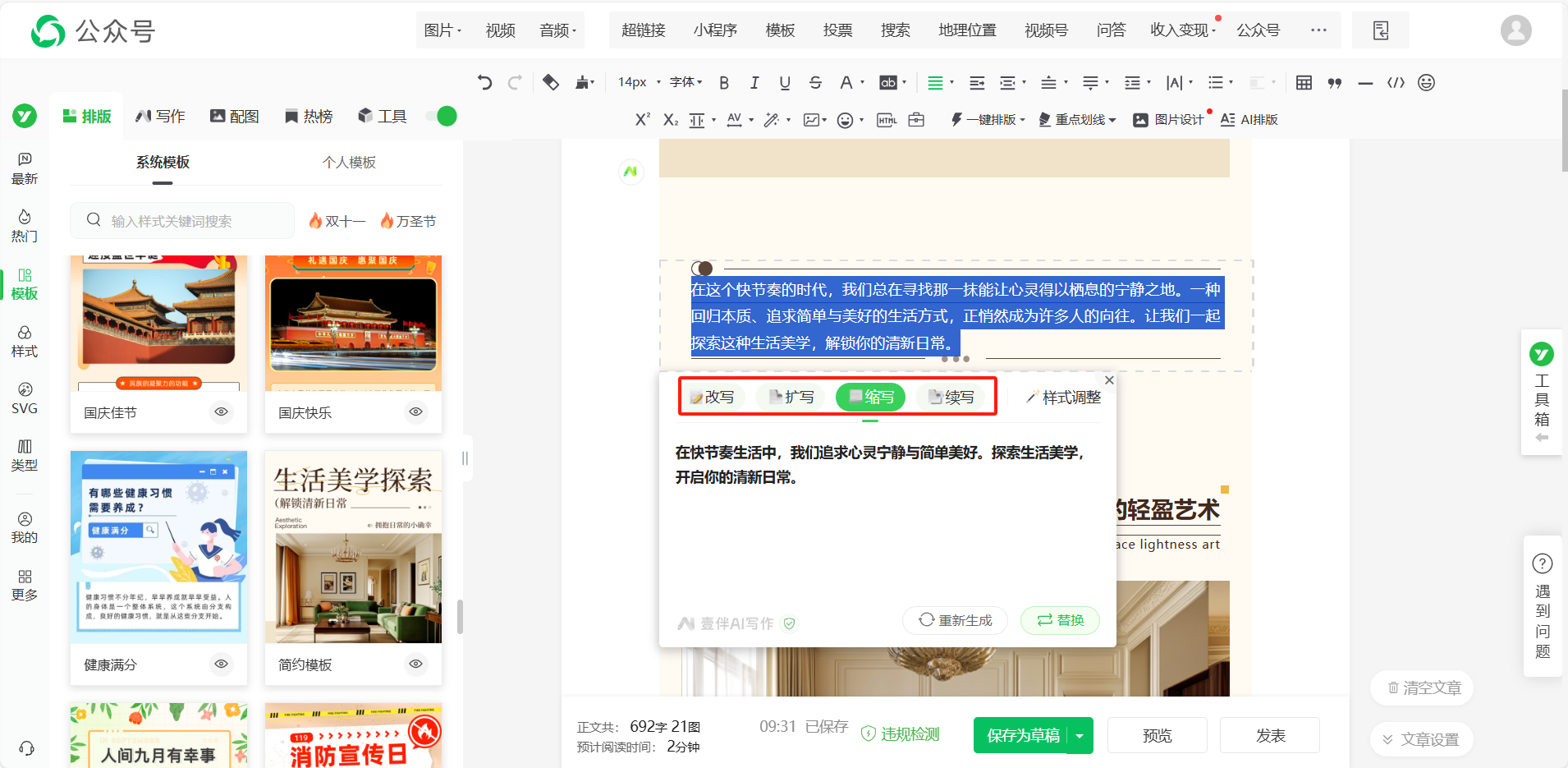Preview the 健康满分 template via eye icon
1568x768 pixels.
pos(222,664)
